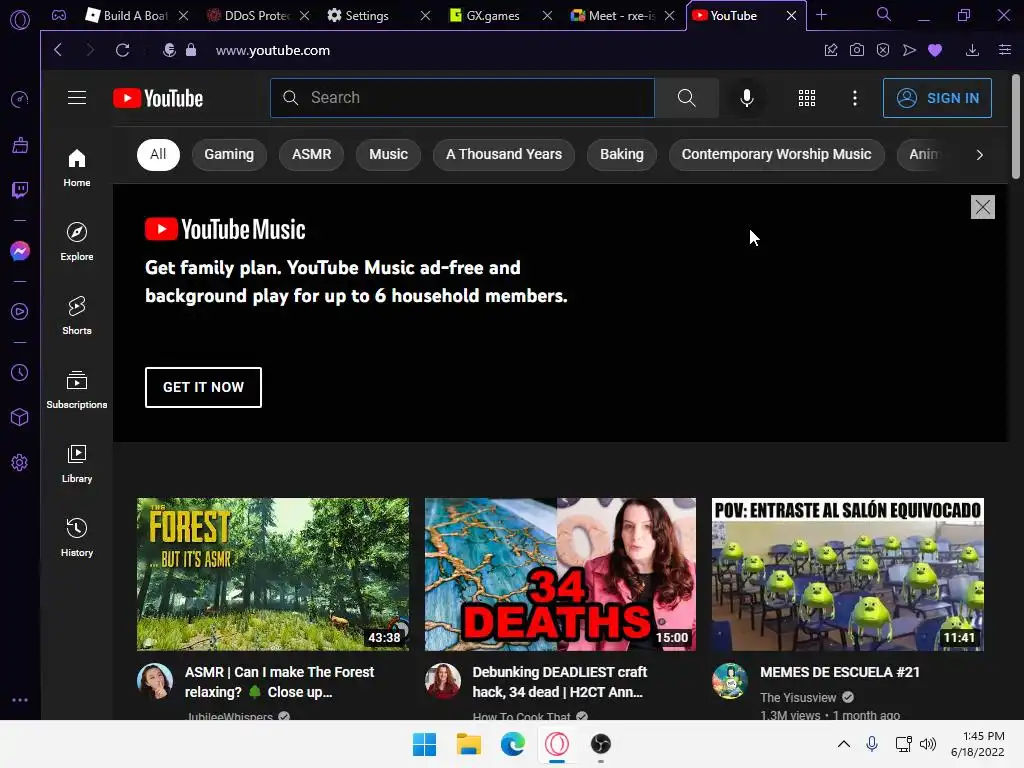Open The Yisusview channel link

798,697
